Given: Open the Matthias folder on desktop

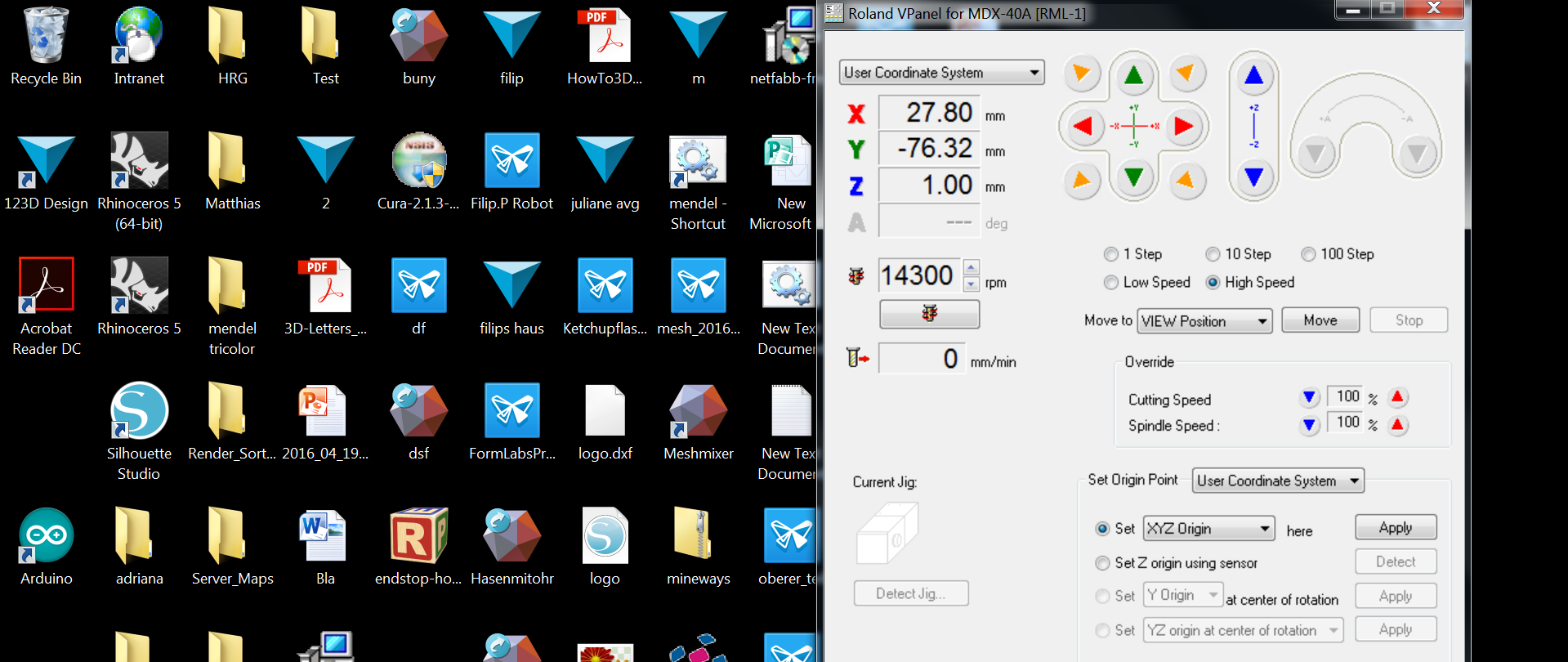Looking at the screenshot, I should [x=232, y=172].
